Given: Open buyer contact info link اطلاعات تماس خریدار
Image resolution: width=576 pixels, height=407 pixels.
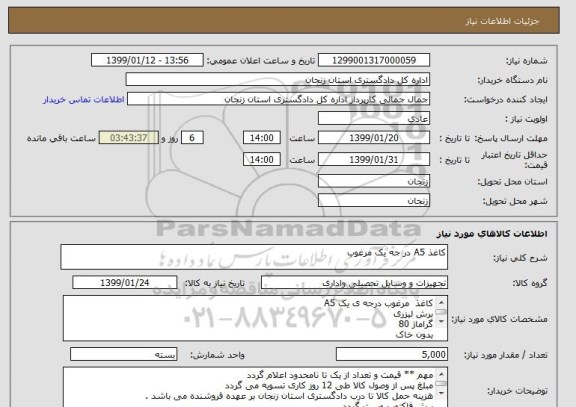Looking at the screenshot, I should [84, 100].
